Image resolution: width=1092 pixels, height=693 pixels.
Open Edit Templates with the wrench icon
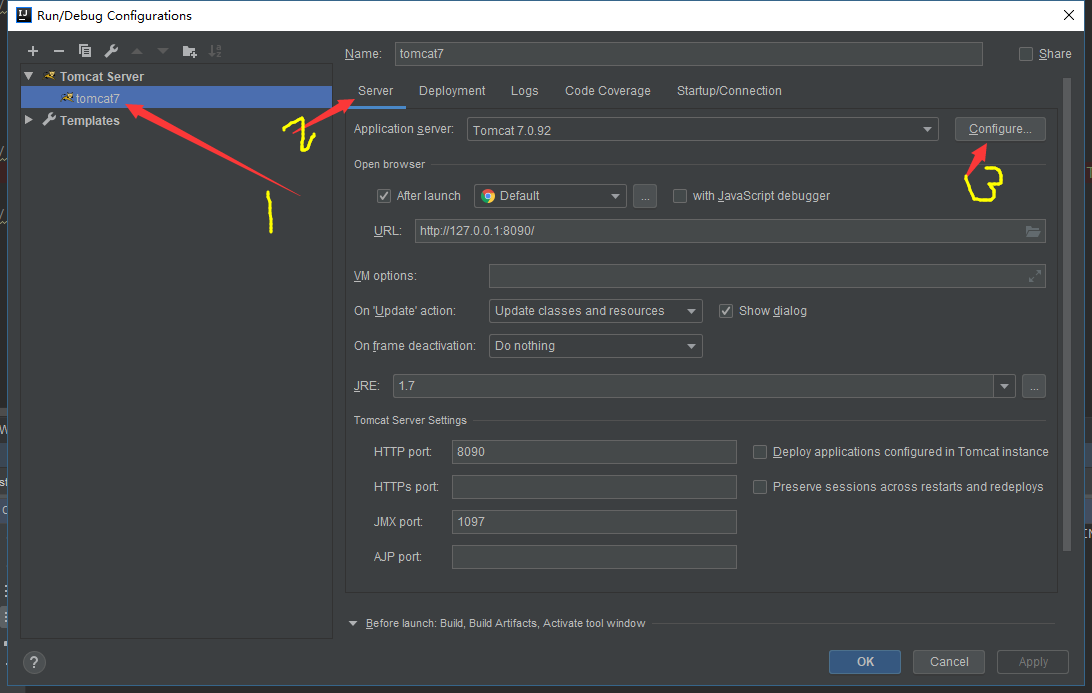[110, 51]
